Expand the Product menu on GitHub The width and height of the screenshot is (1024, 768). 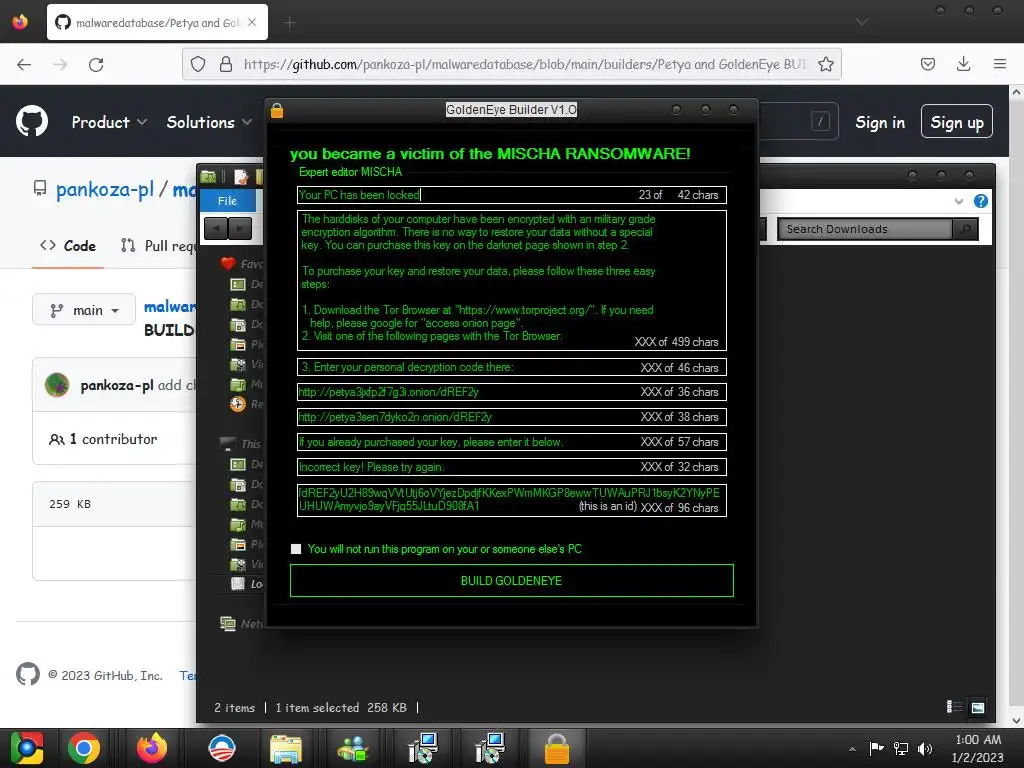[x=109, y=122]
